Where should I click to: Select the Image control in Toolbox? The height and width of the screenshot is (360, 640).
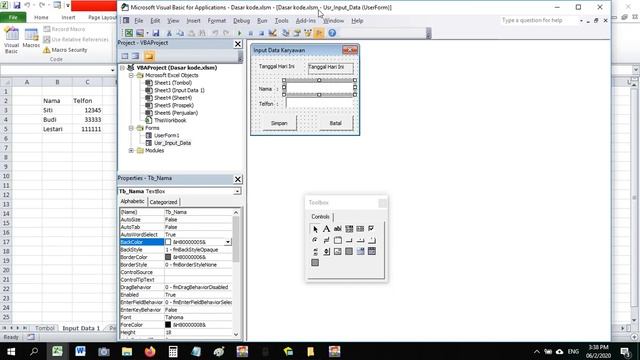(338, 251)
